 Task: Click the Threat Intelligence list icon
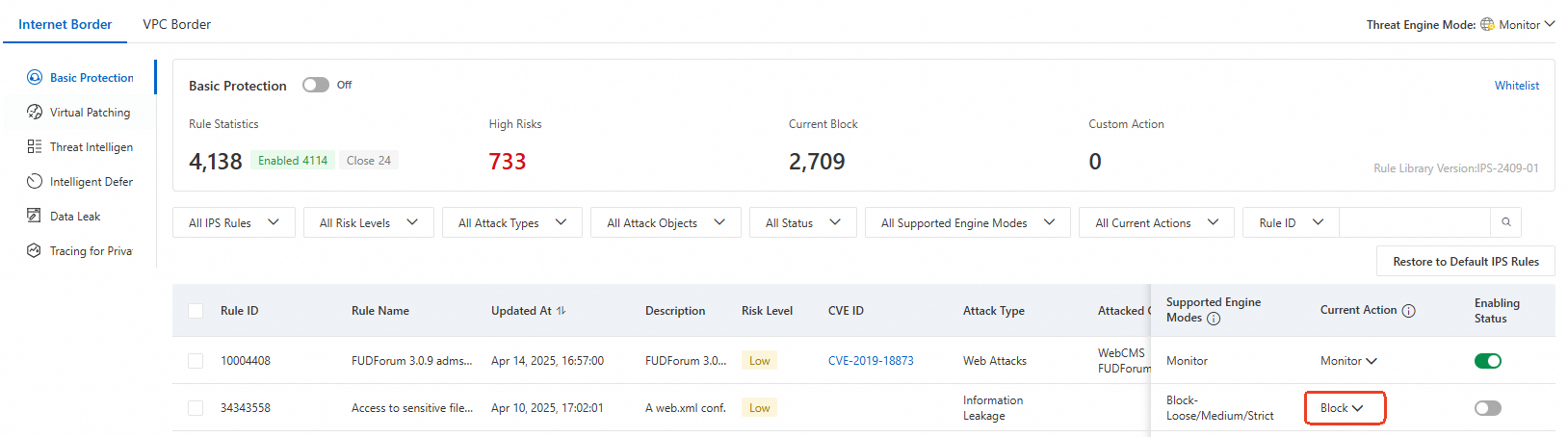[x=35, y=146]
